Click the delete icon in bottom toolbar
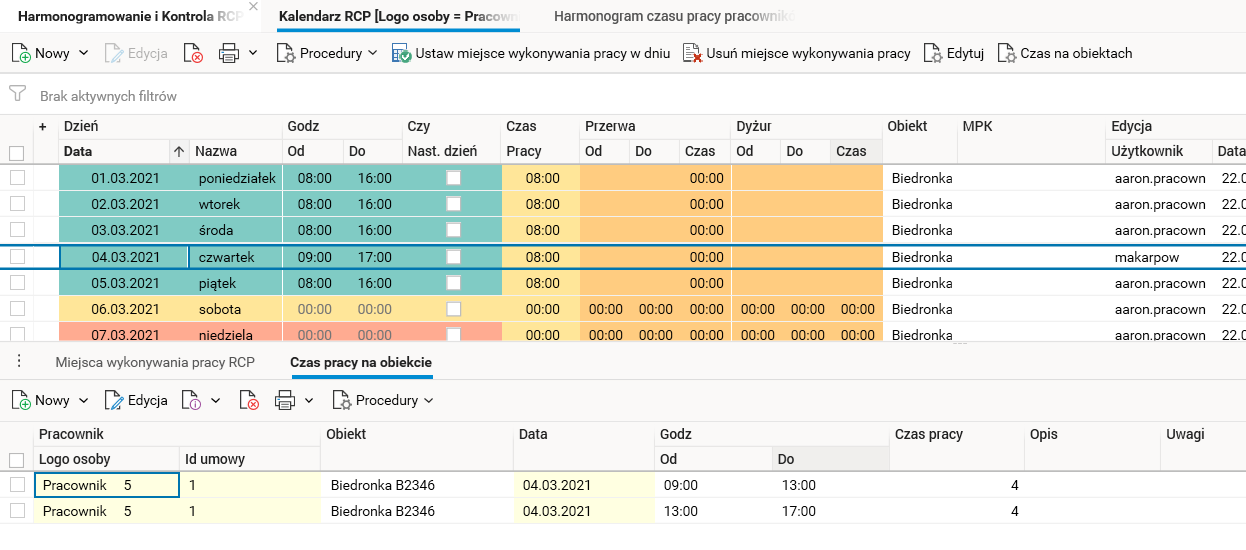This screenshot has width=1246, height=550. click(x=249, y=400)
